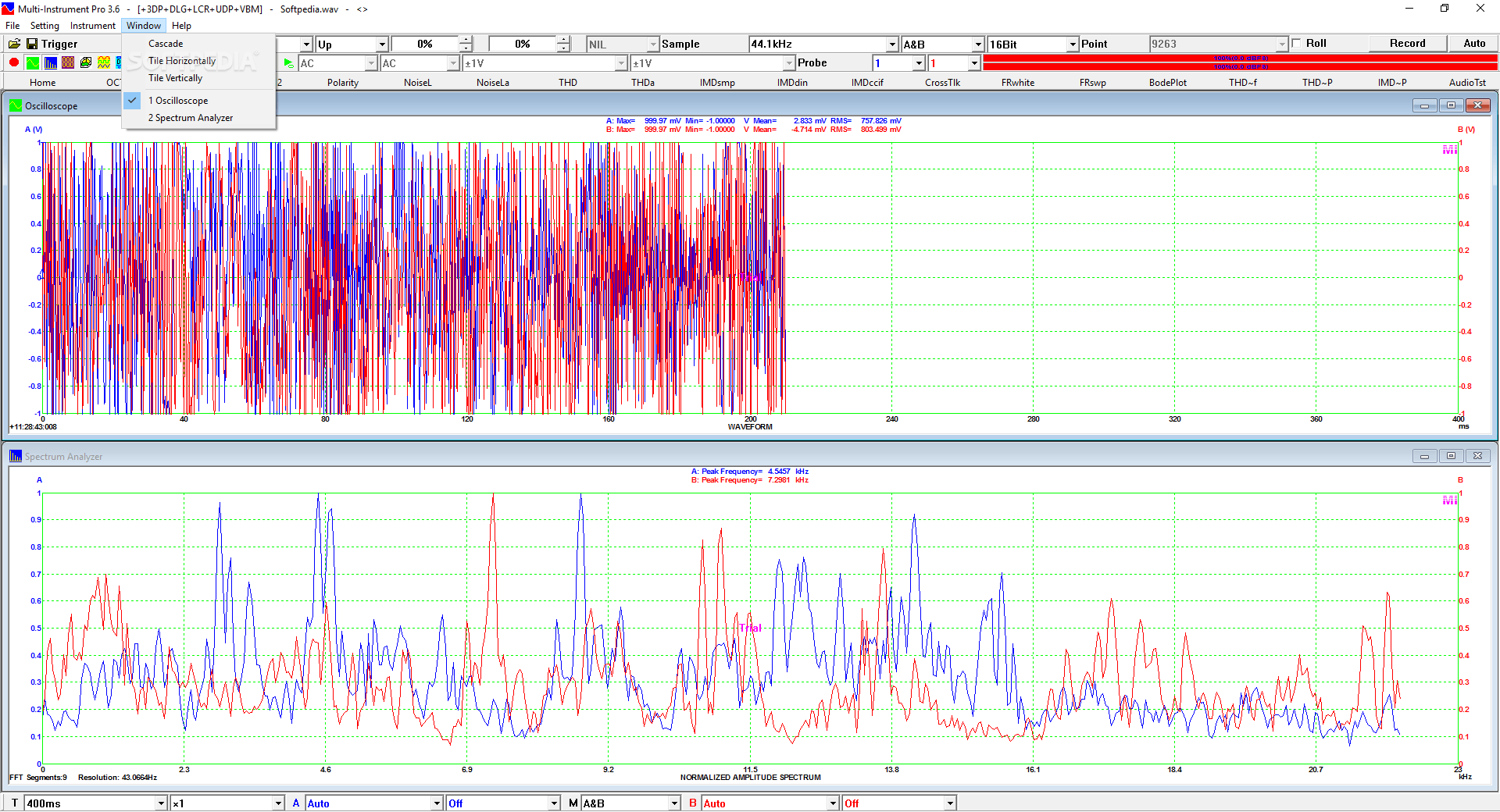Open the Spectrum 3D Plot icon
The width and height of the screenshot is (1500, 812).
(x=84, y=62)
